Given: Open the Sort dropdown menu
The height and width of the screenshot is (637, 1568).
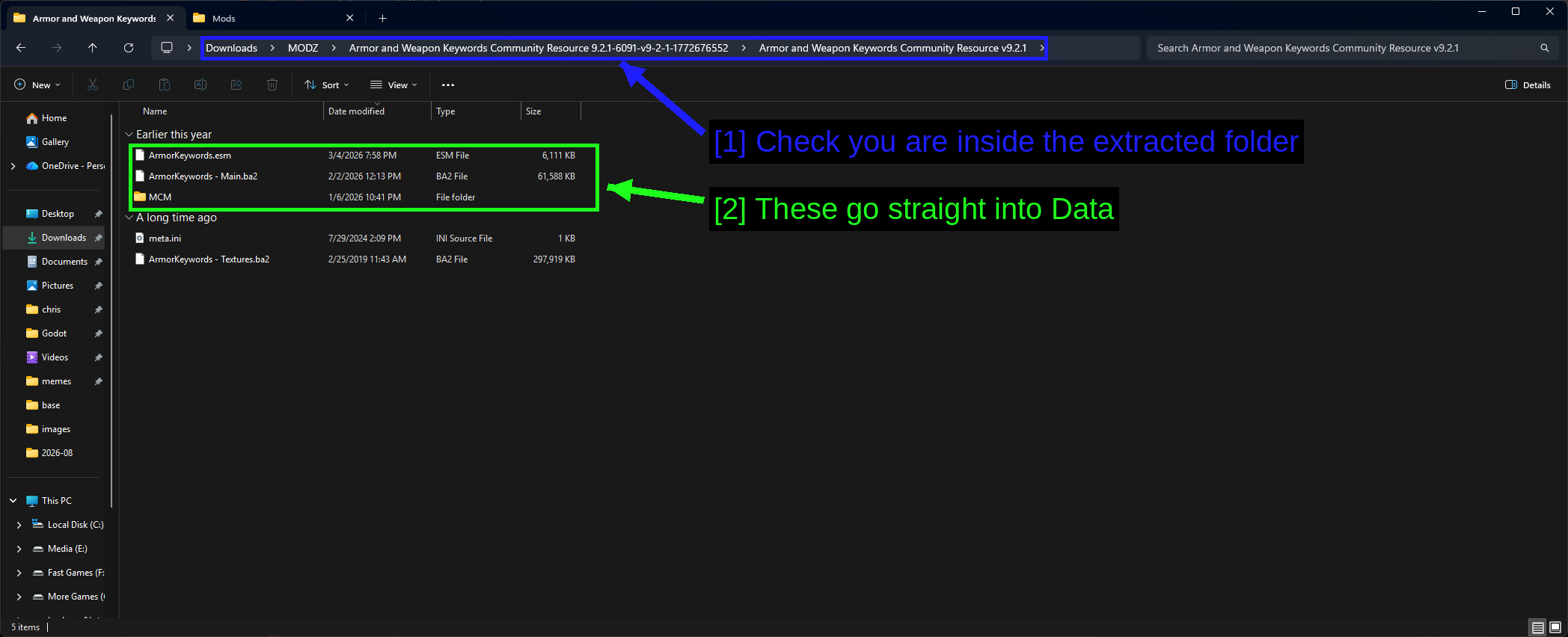Looking at the screenshot, I should pyautogui.click(x=327, y=85).
